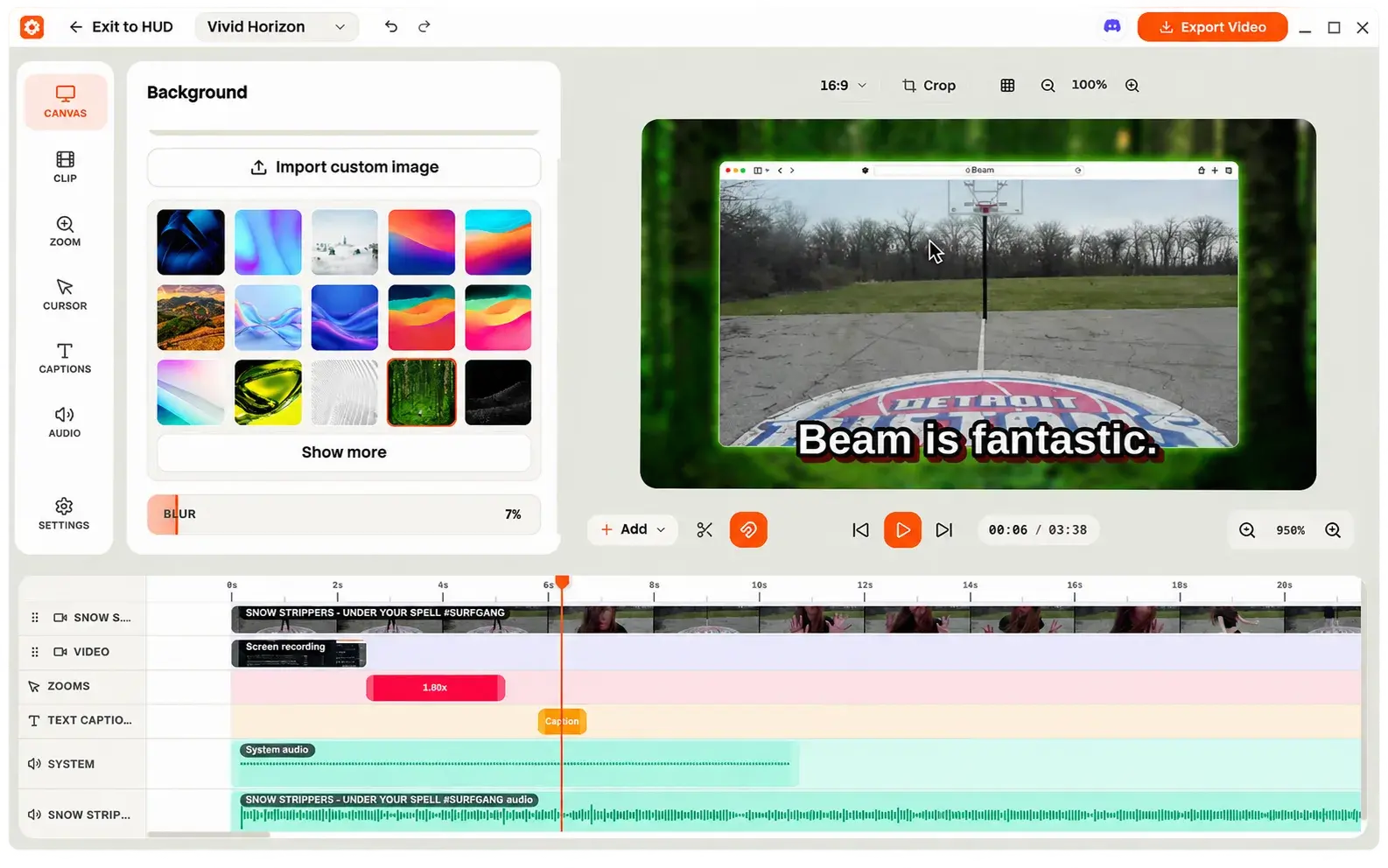The image size is (1388, 868).
Task: Select the green forest background
Action: pyautogui.click(x=422, y=393)
